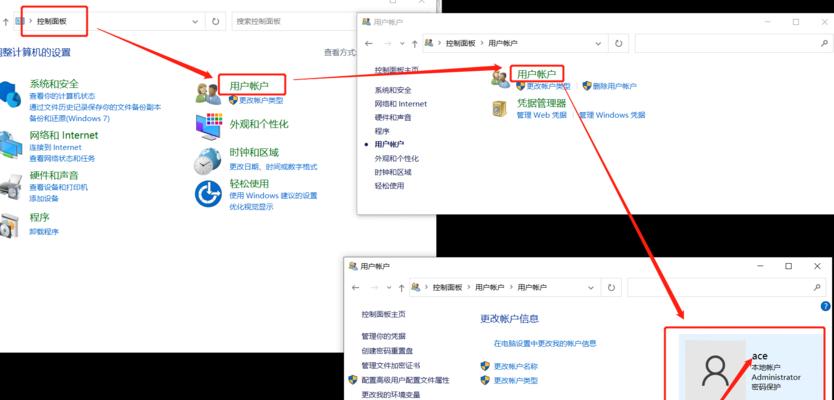Click 卸载程序 link
834x400 pixels.
(x=44, y=232)
